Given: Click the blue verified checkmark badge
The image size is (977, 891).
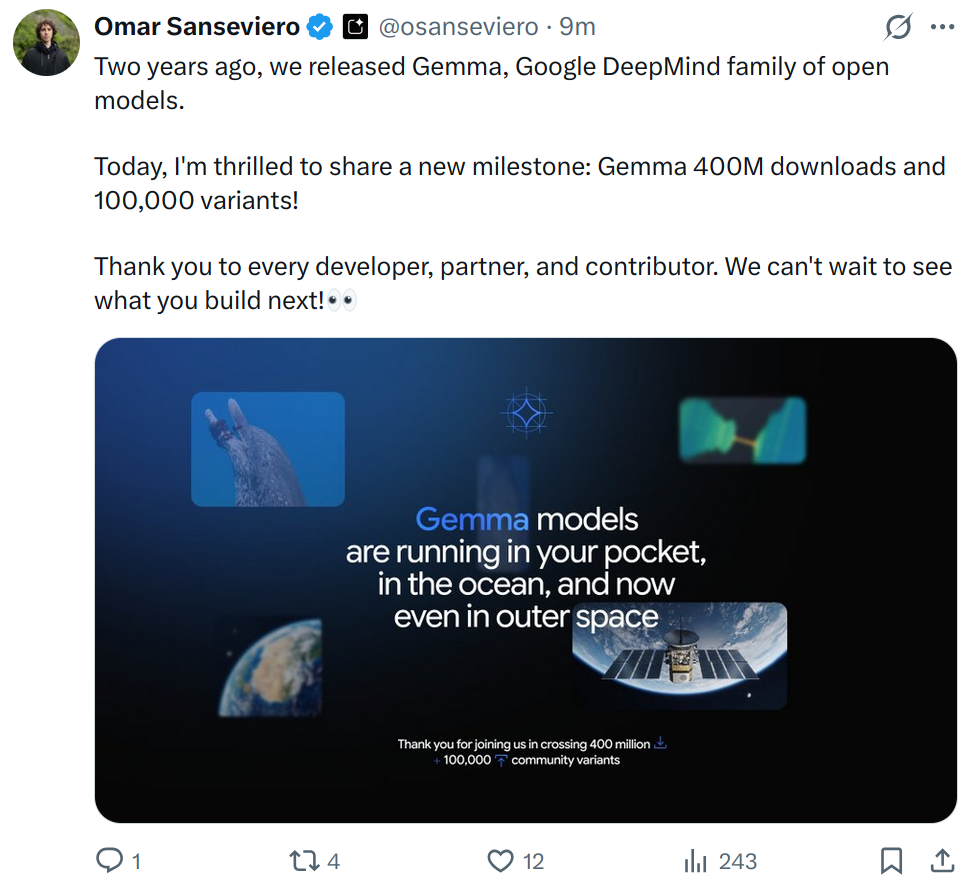Looking at the screenshot, I should tap(320, 27).
